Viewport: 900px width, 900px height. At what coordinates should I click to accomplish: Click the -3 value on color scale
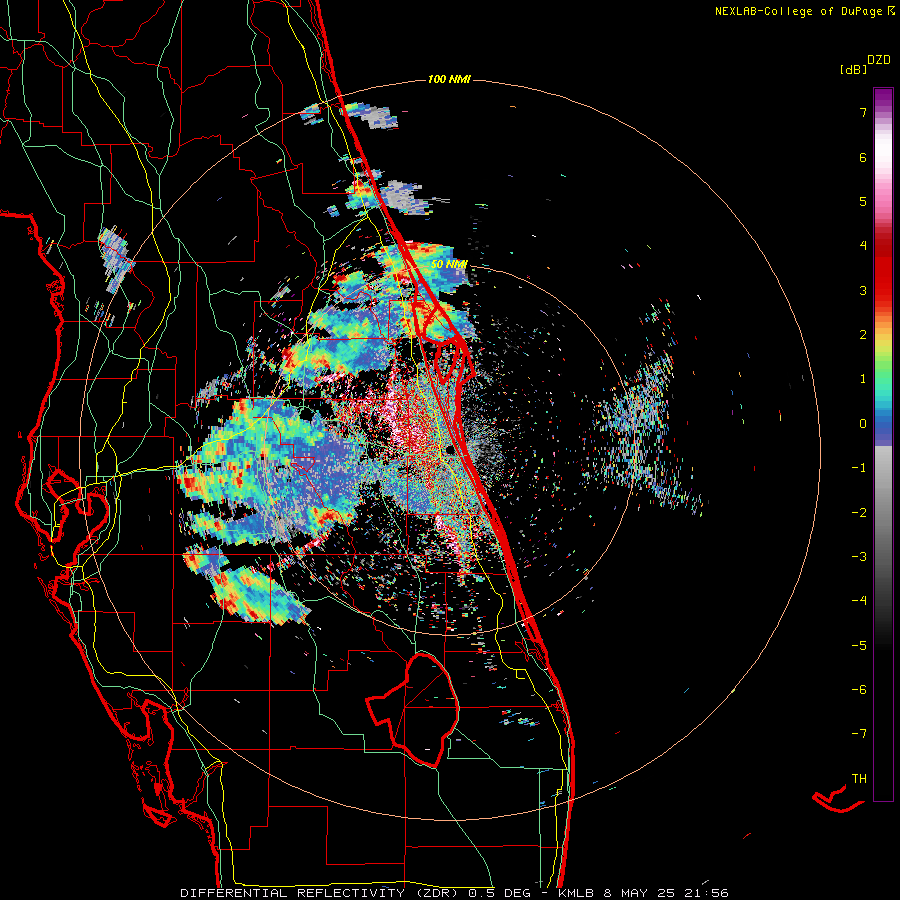tap(859, 557)
